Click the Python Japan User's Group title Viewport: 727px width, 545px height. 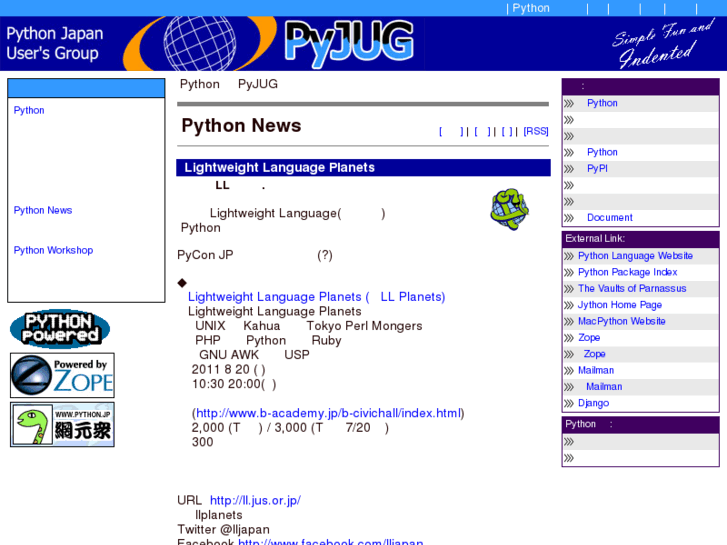[55, 43]
